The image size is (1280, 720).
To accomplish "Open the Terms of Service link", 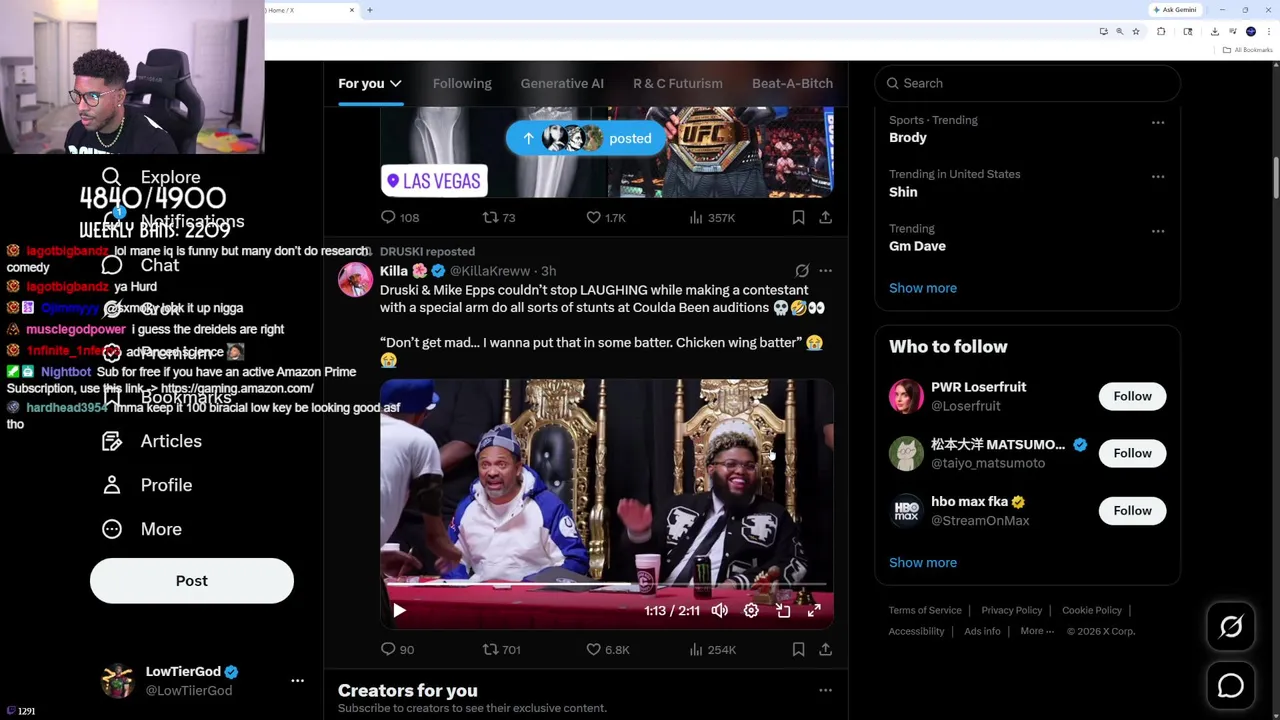I will point(925,610).
